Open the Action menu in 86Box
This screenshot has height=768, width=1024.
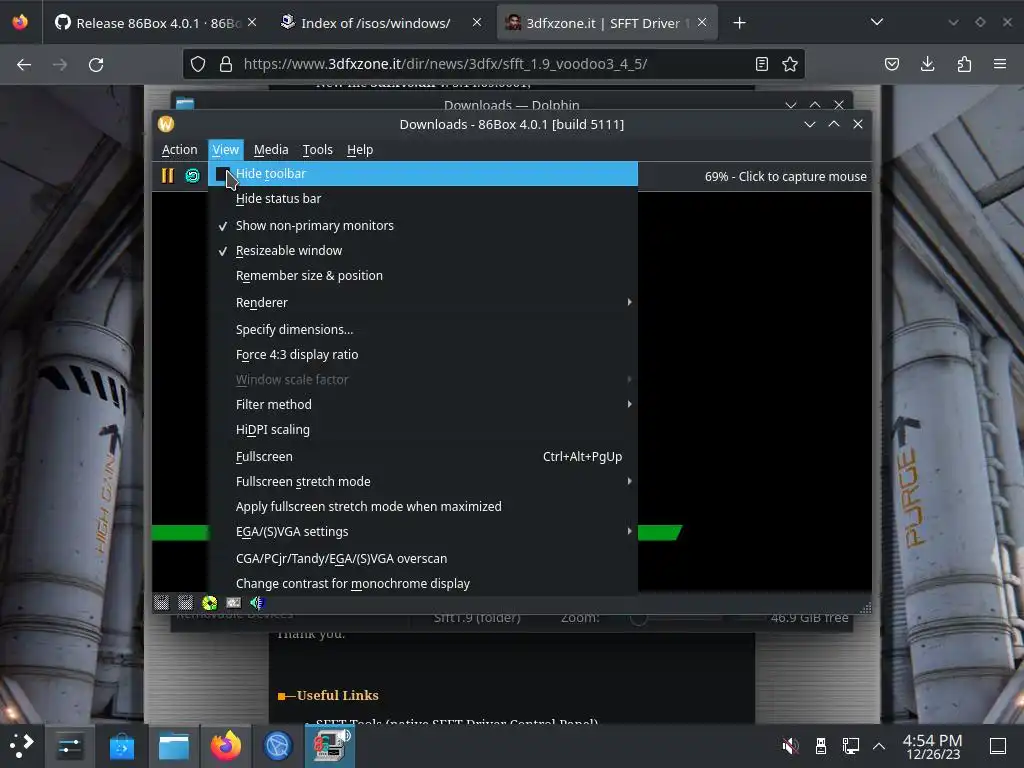click(180, 150)
